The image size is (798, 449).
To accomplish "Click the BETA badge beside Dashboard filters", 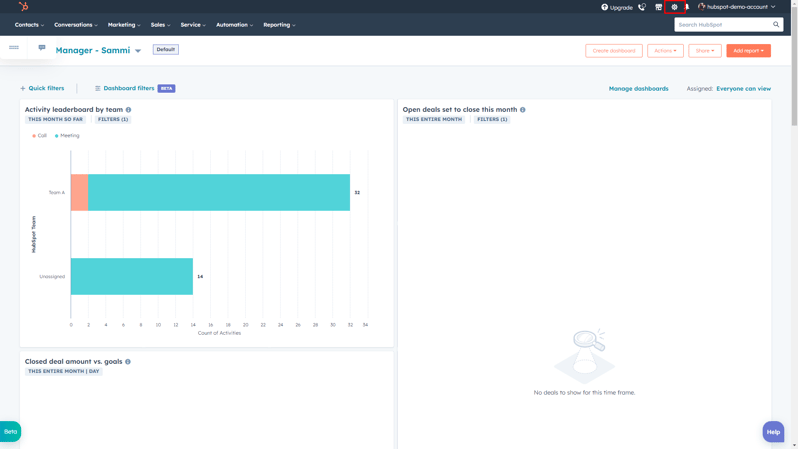I will click(x=166, y=88).
